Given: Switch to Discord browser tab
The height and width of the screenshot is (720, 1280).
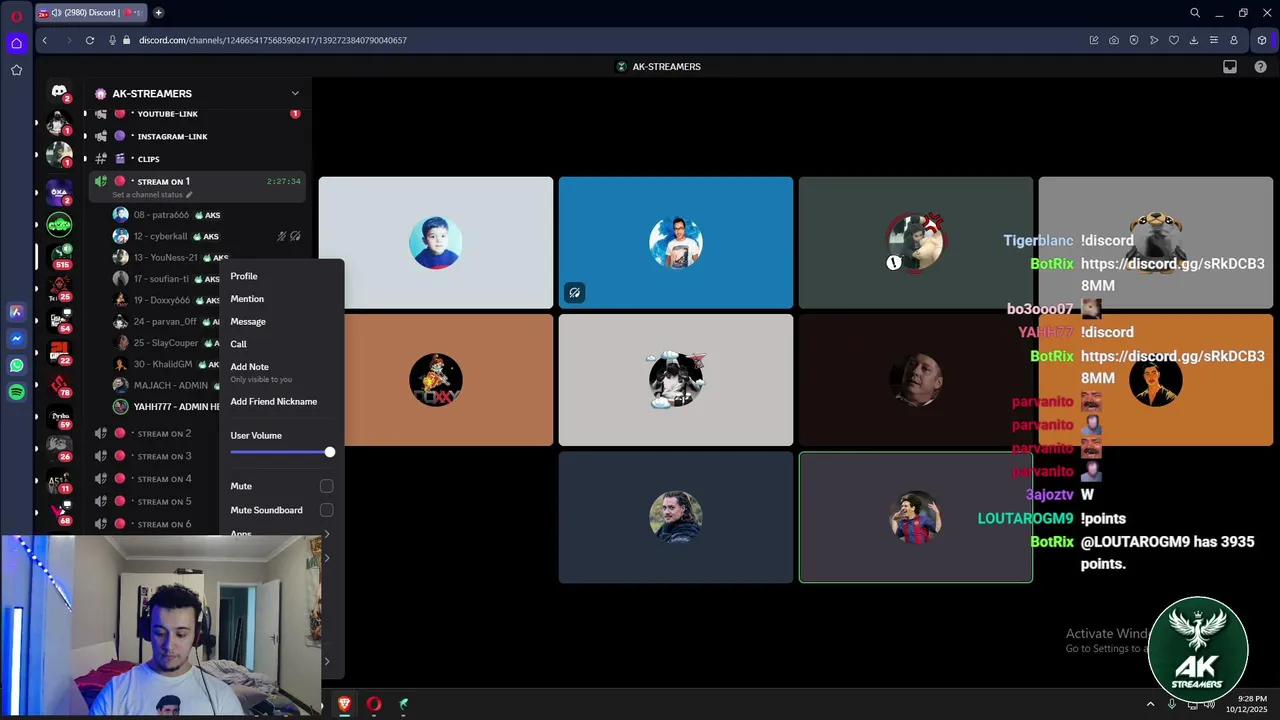Looking at the screenshot, I should coord(92,13).
